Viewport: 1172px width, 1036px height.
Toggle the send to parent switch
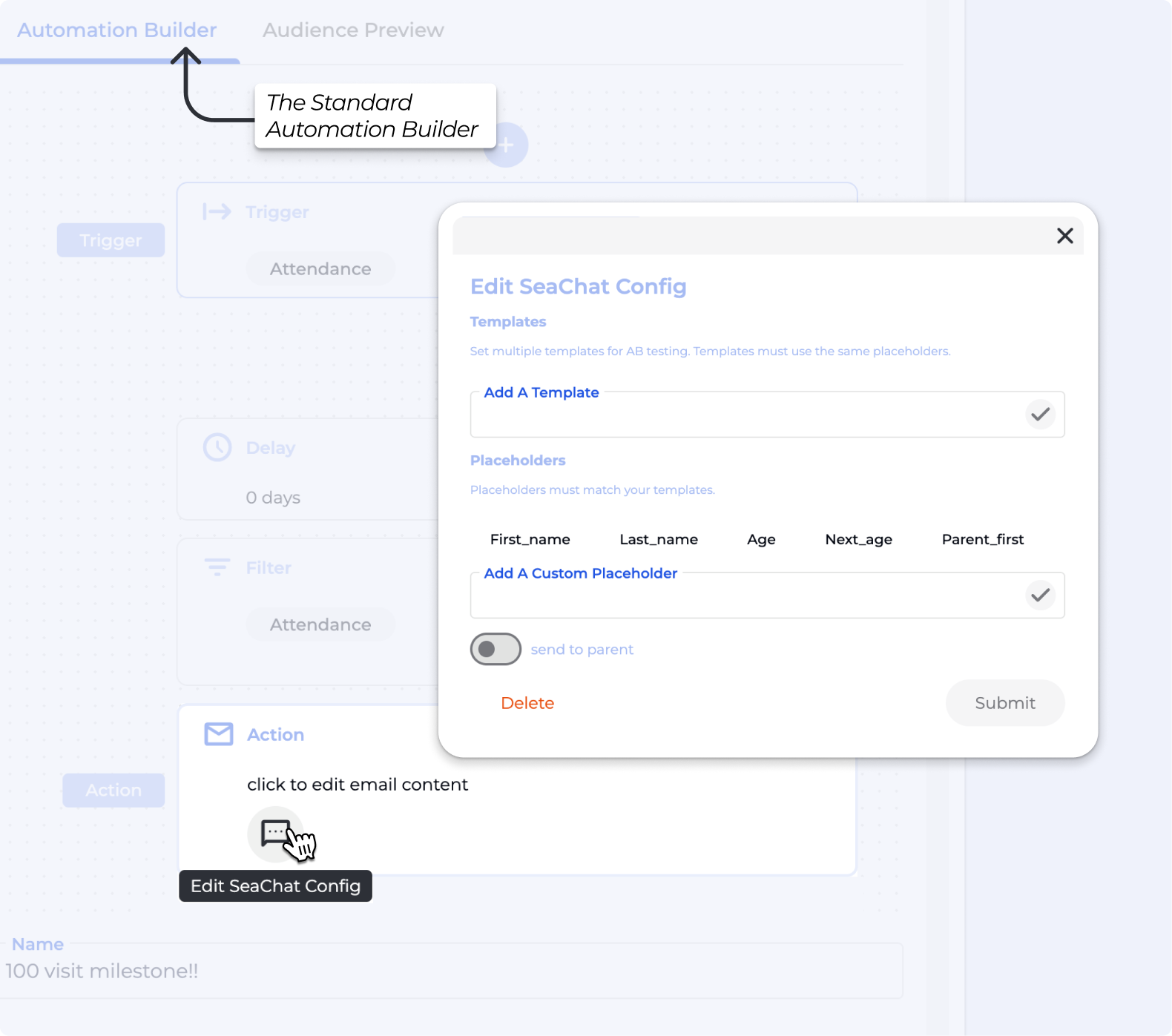coord(496,649)
